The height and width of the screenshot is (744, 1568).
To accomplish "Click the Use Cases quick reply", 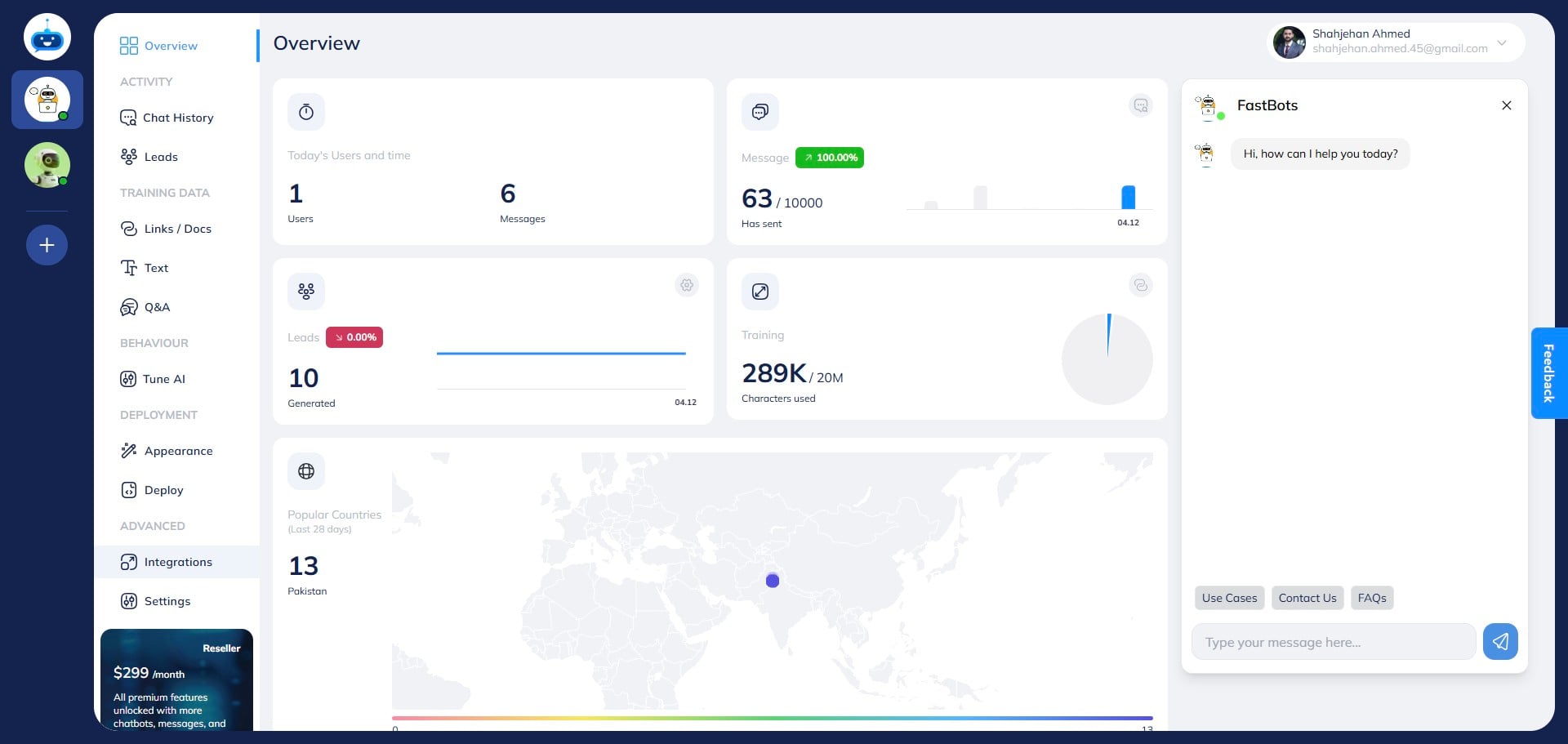I will 1229,598.
